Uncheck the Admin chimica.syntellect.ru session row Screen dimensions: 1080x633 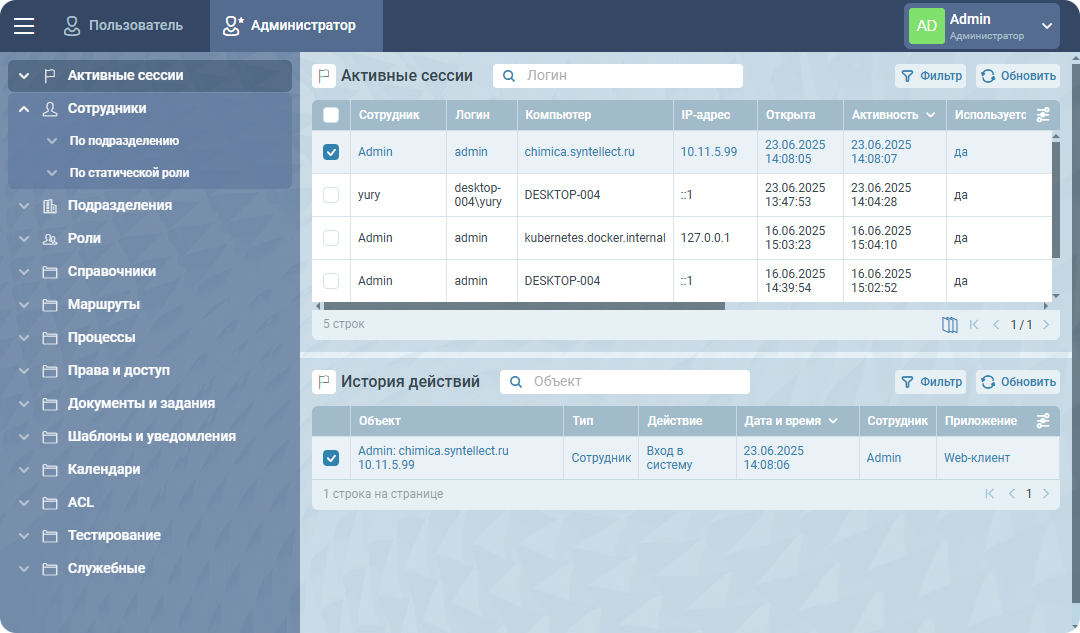pos(331,152)
